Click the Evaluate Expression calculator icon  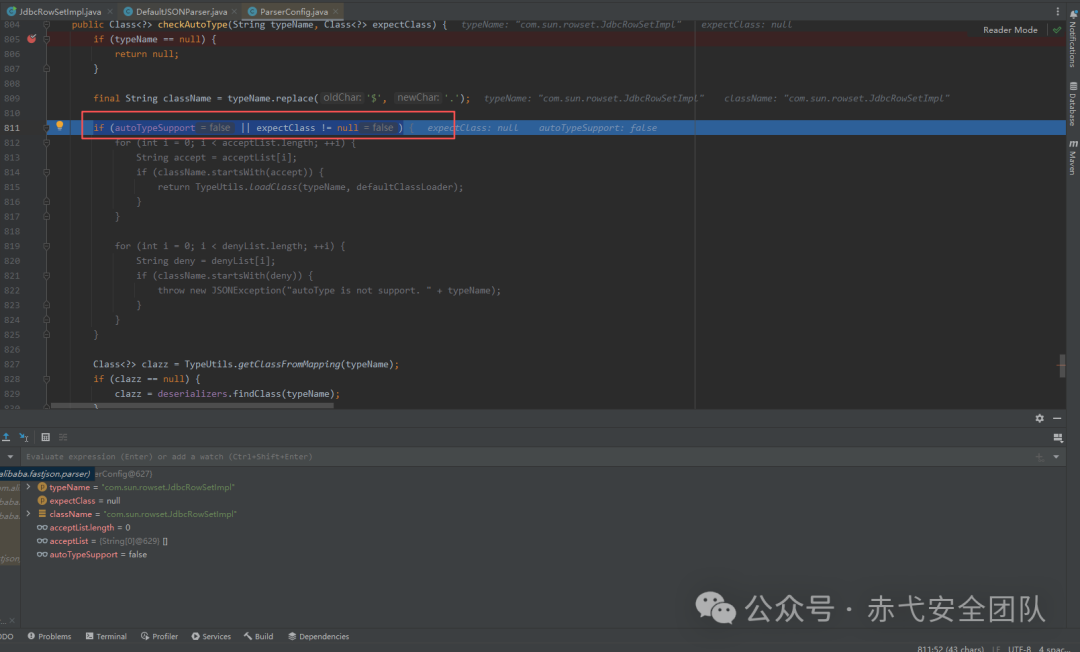[45, 437]
